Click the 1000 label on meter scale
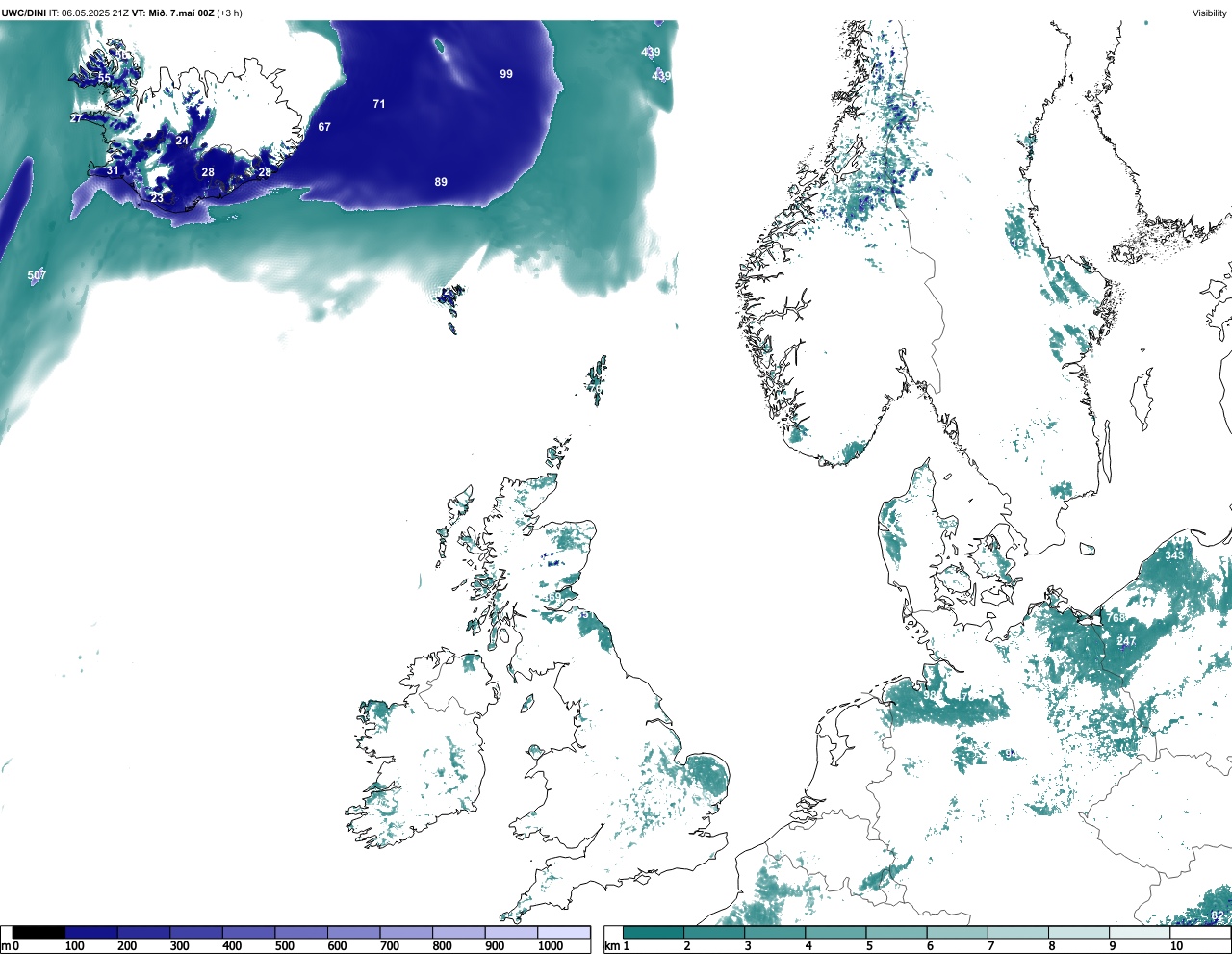The height and width of the screenshot is (954, 1232). point(551,946)
